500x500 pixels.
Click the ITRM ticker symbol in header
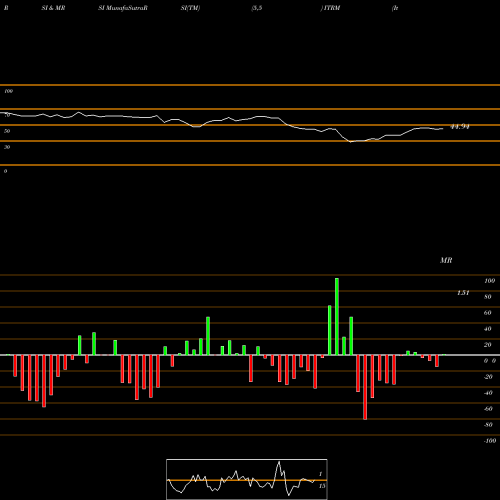(332, 8)
